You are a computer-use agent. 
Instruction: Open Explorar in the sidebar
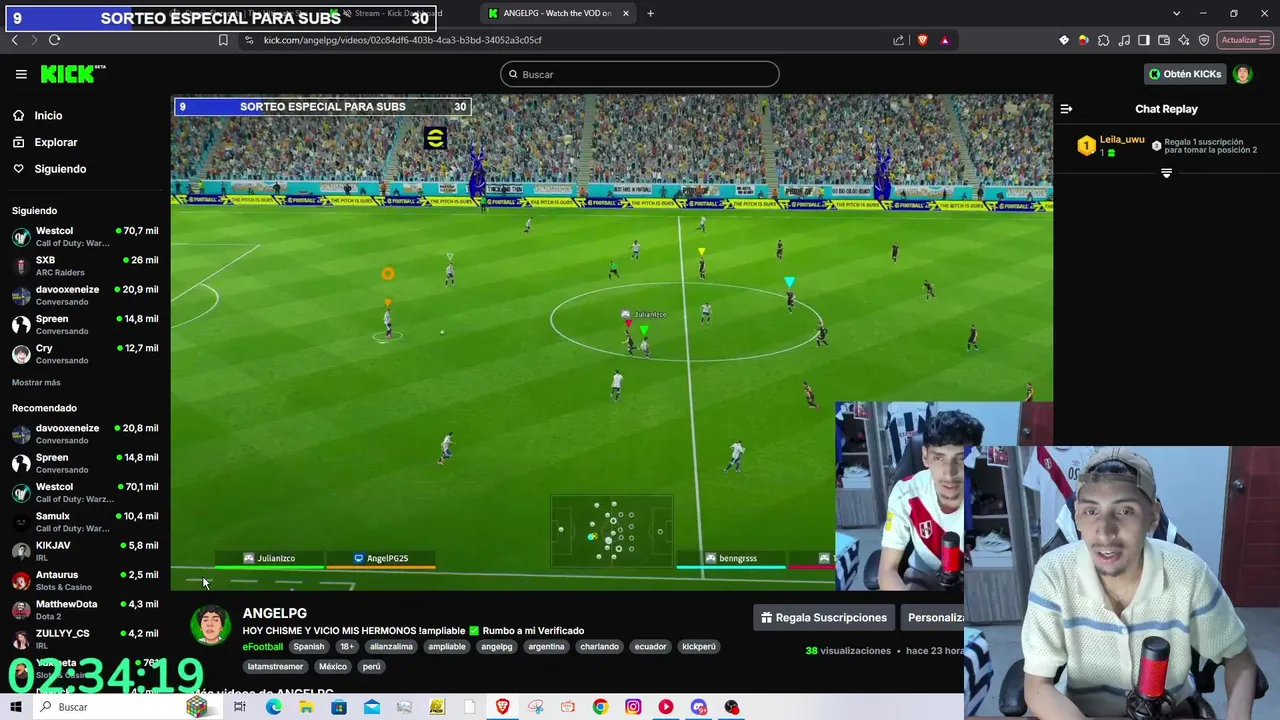point(55,142)
